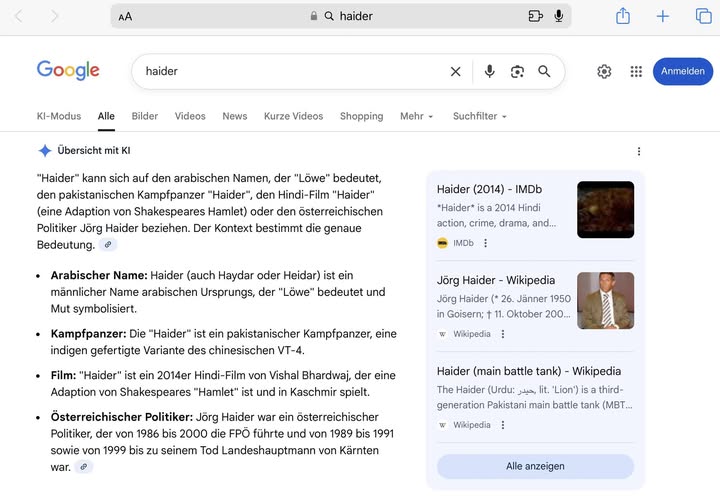Screen dimensions: 720x500
Task: Click the Jörg Haider portrait thumbnail
Action: tap(606, 301)
